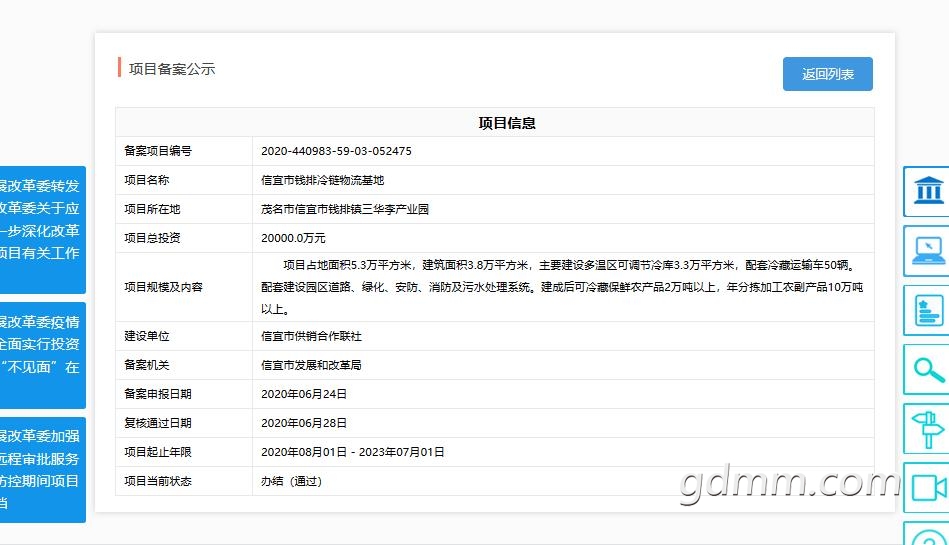Screen dimensions: 949x545
Task: Open the news link starting 展改革委疫情
Action: [42, 355]
